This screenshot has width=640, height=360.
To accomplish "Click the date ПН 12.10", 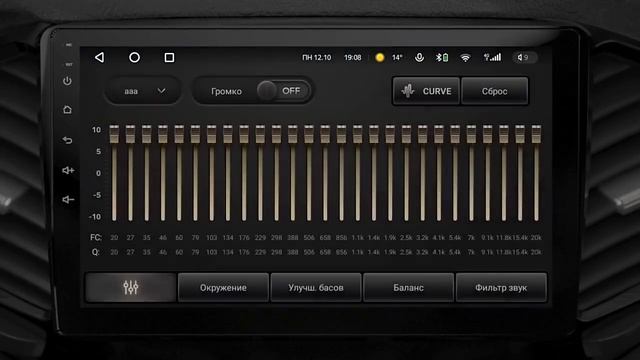I will coord(317,58).
